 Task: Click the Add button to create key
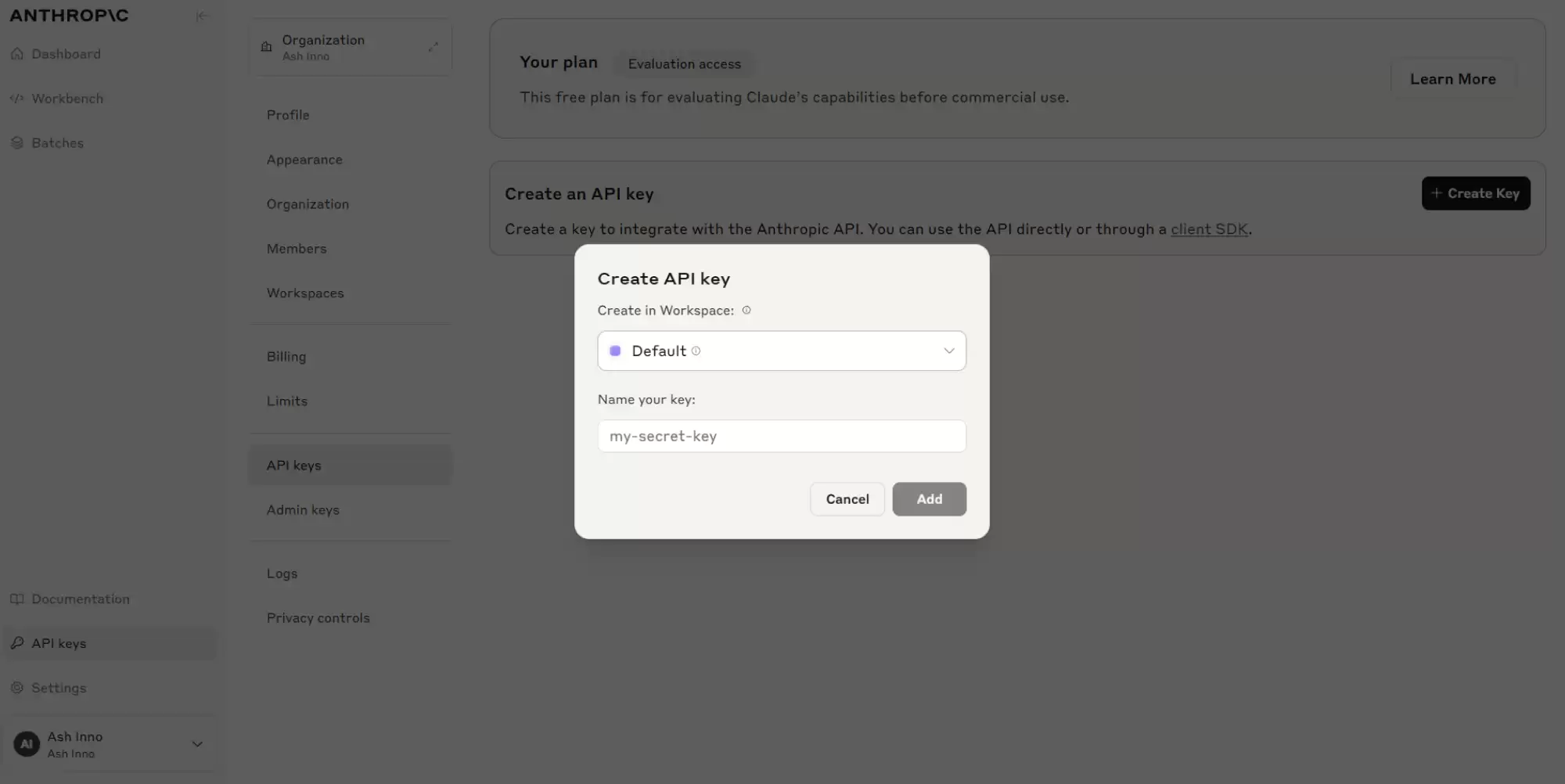point(930,499)
